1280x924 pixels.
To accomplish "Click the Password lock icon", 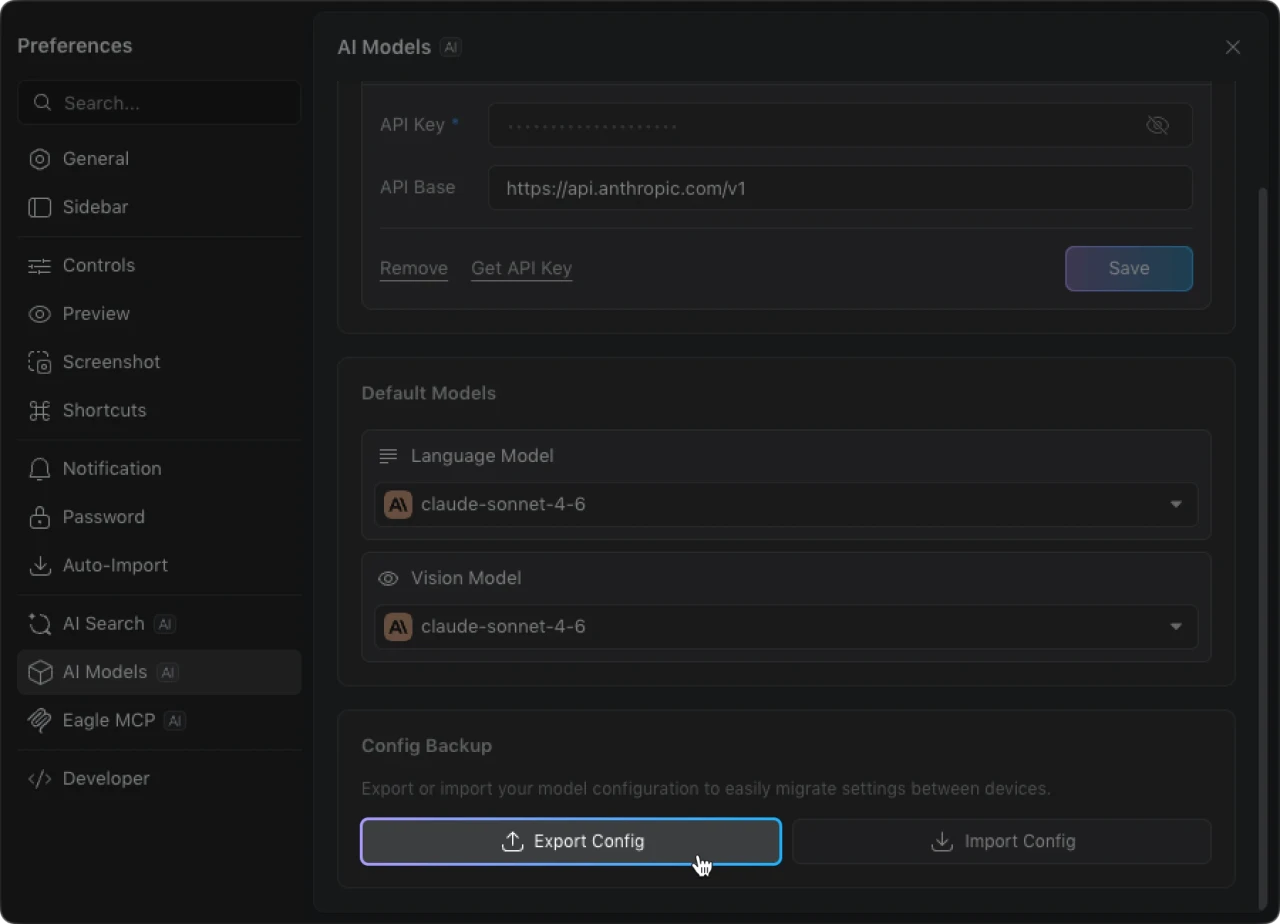I will (40, 517).
